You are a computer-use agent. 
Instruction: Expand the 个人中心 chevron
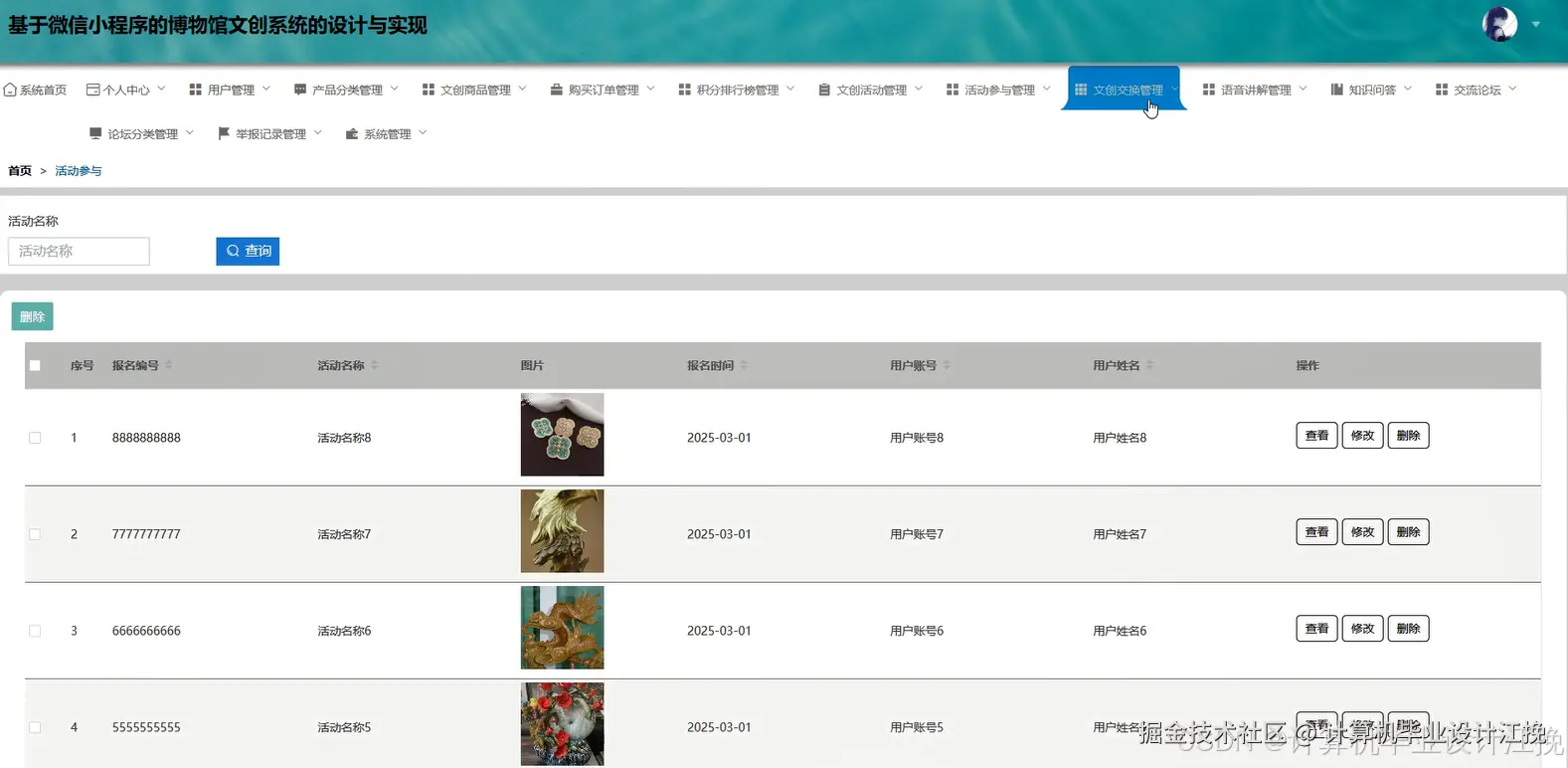pos(161,89)
